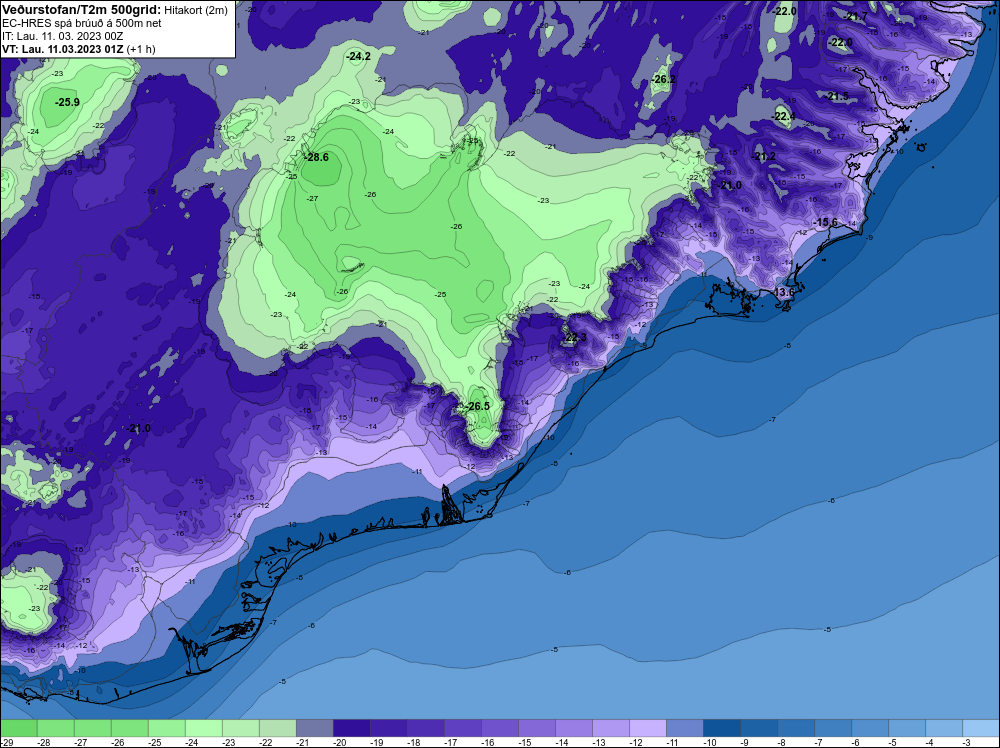Click the '-18' label on the legend scale
The image size is (1000, 748).
[x=414, y=742]
